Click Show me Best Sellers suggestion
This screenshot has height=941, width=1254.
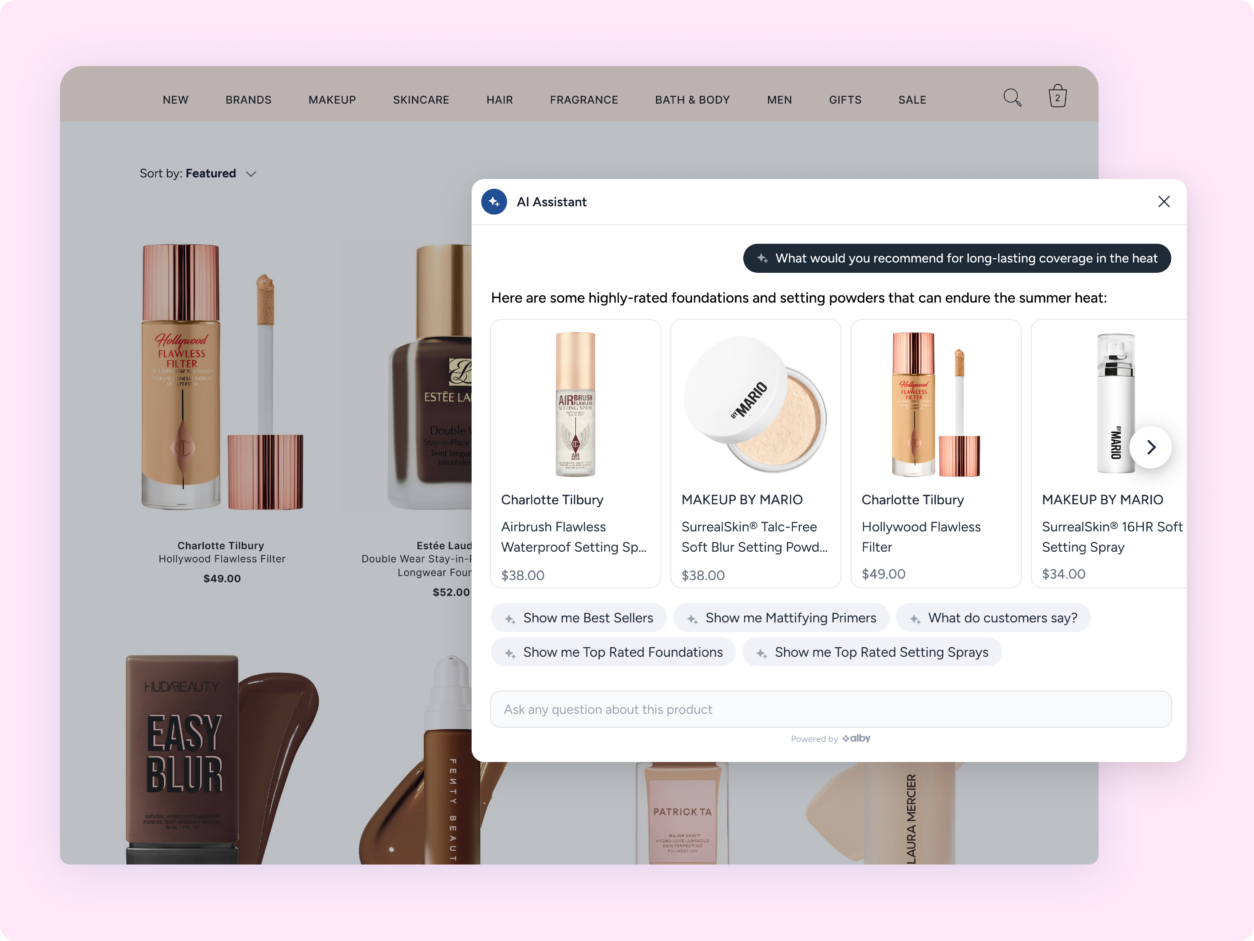click(579, 618)
